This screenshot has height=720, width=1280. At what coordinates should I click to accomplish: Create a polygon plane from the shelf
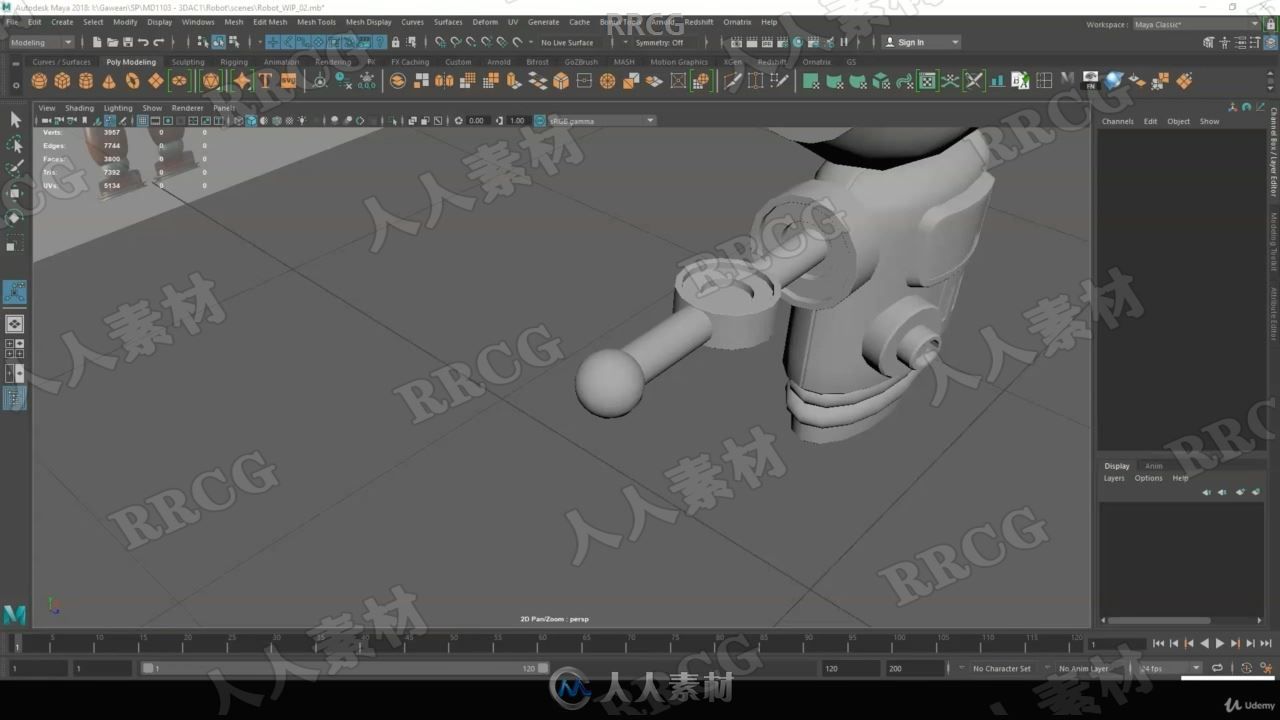click(155, 81)
